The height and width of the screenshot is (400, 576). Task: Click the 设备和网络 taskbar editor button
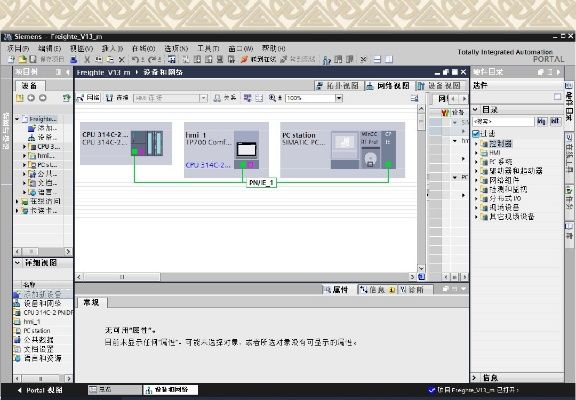[x=170, y=390]
